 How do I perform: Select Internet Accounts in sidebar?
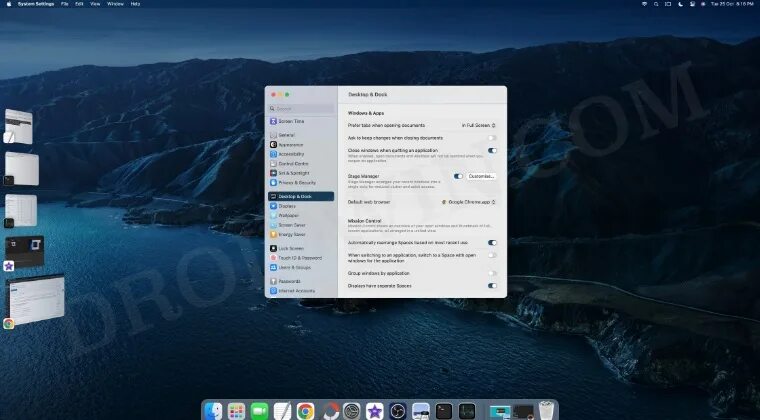click(x=301, y=291)
